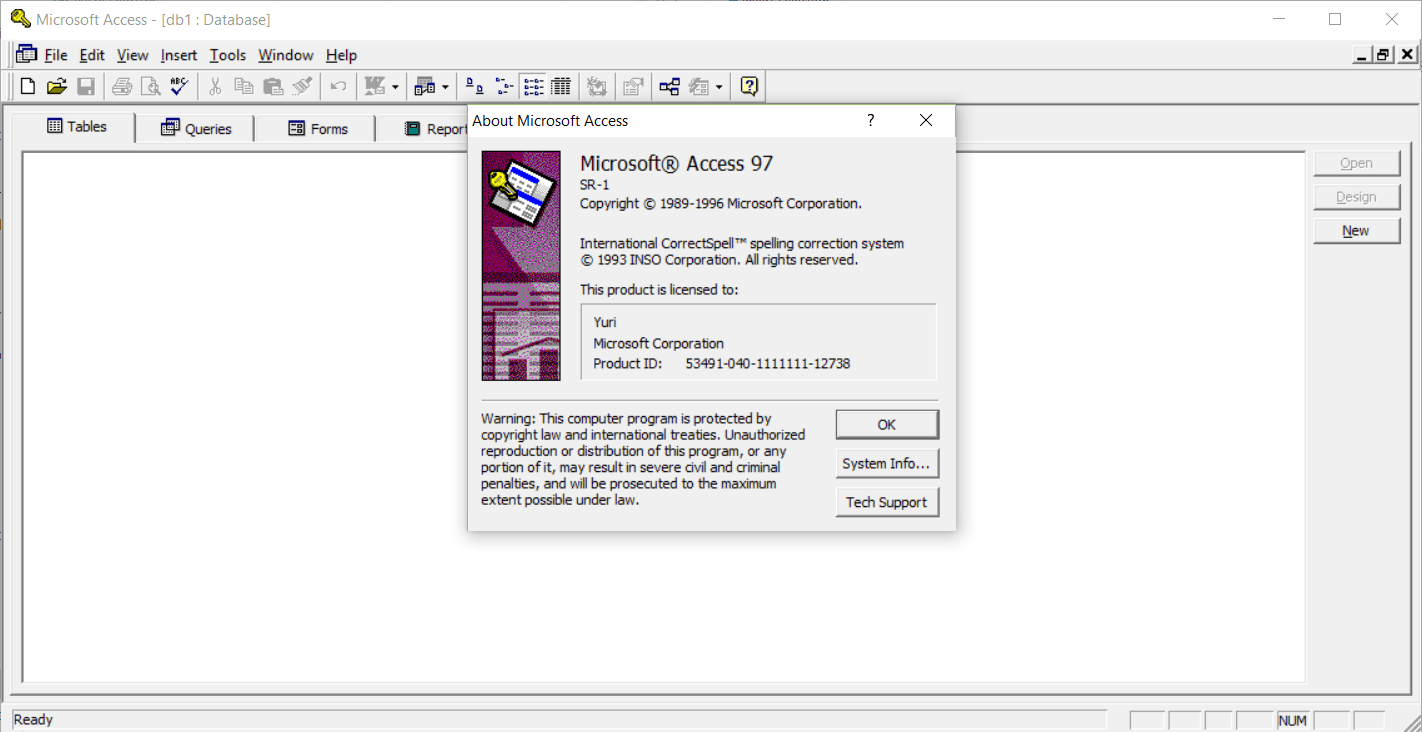Open an existing database file
This screenshot has height=732, width=1422.
click(57, 86)
